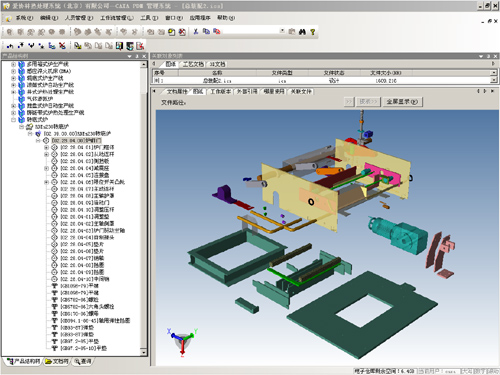
Task: Switch to the 工艺文档 tab
Action: click(193, 64)
